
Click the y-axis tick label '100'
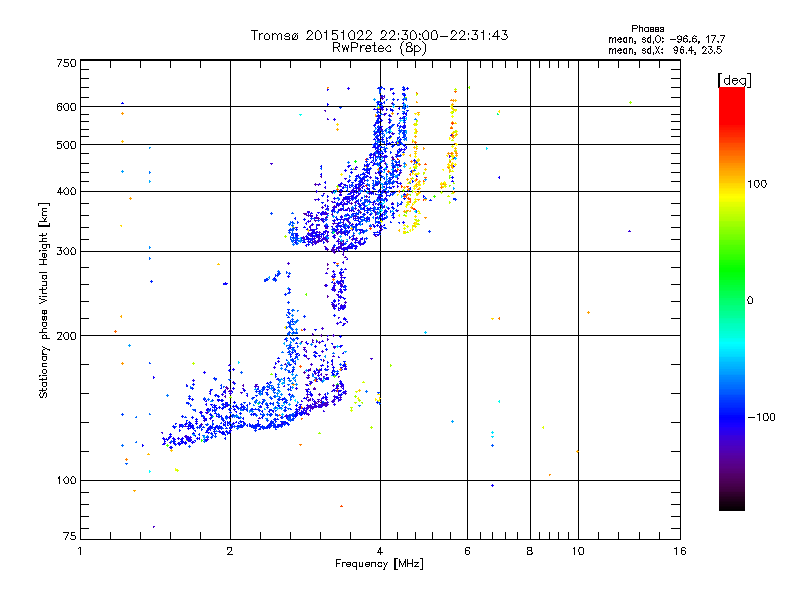[x=66, y=481]
